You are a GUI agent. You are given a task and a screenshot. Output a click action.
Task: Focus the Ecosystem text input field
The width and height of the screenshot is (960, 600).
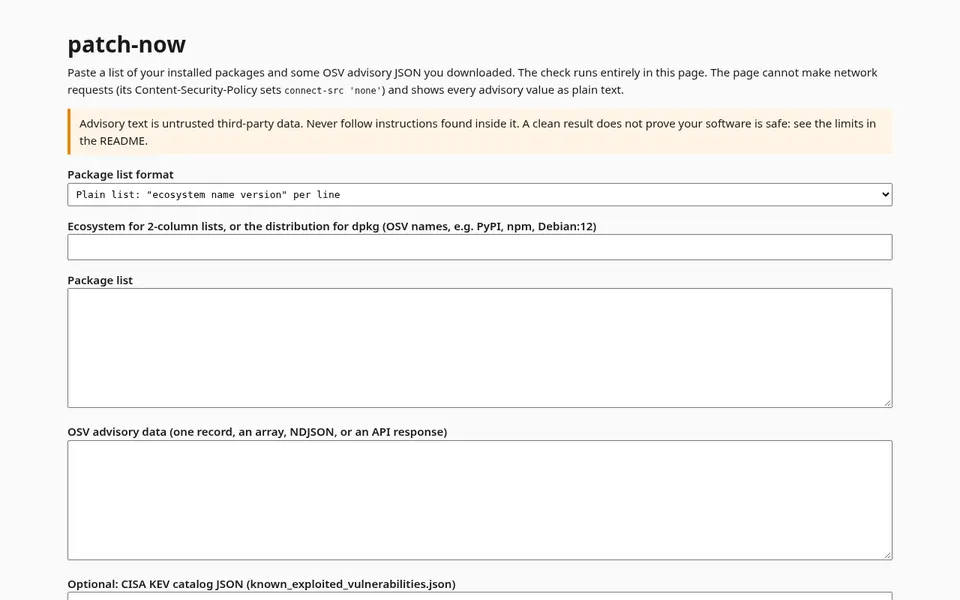click(479, 247)
